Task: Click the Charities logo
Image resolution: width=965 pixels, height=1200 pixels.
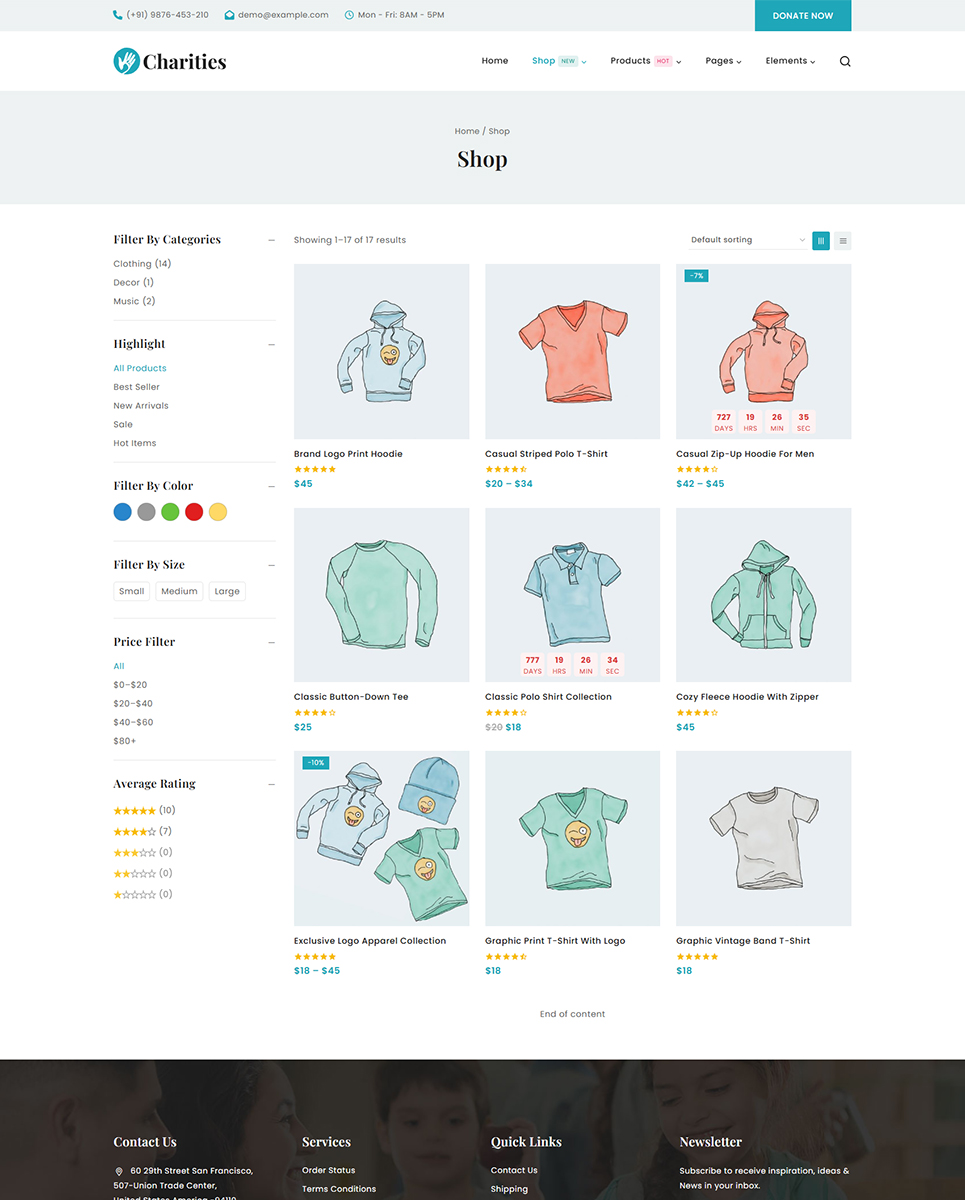Action: 169,60
